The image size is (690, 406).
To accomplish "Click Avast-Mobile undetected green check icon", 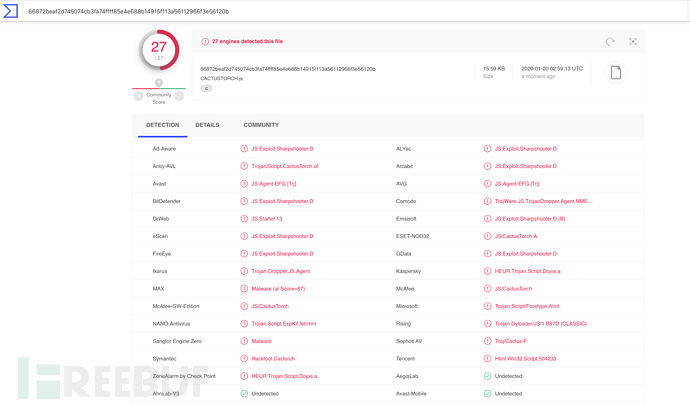I will [487, 394].
